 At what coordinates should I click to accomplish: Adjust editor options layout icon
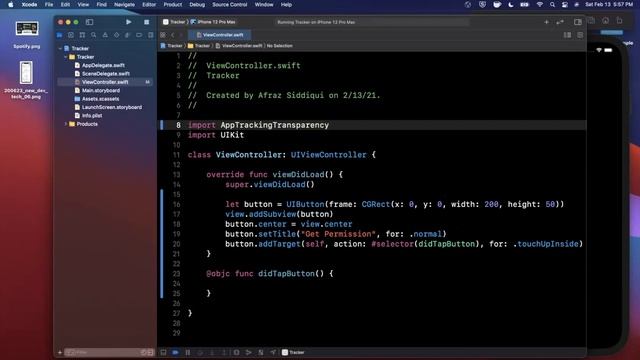pos(567,35)
